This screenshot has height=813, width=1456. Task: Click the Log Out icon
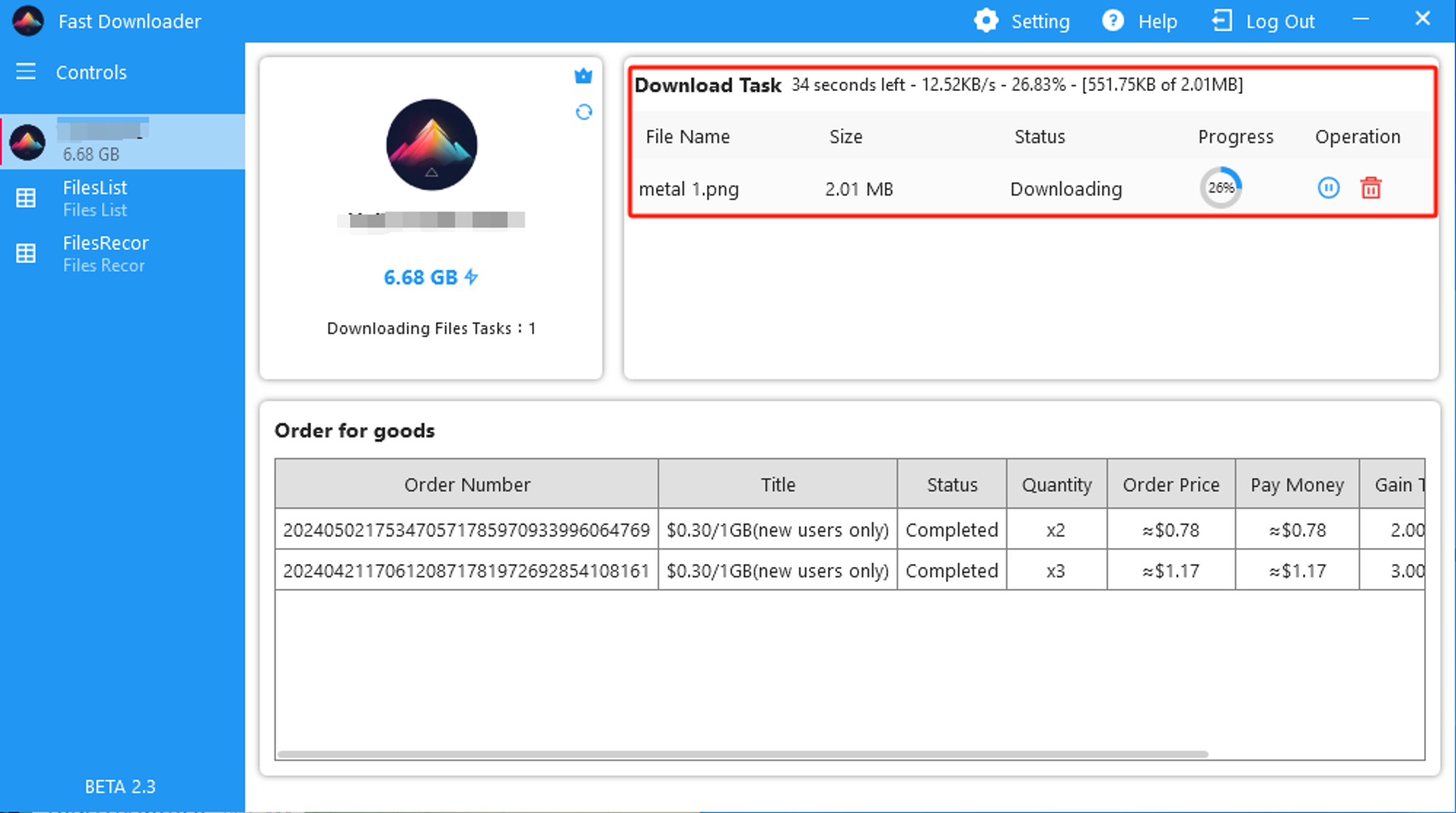pyautogui.click(x=1222, y=20)
